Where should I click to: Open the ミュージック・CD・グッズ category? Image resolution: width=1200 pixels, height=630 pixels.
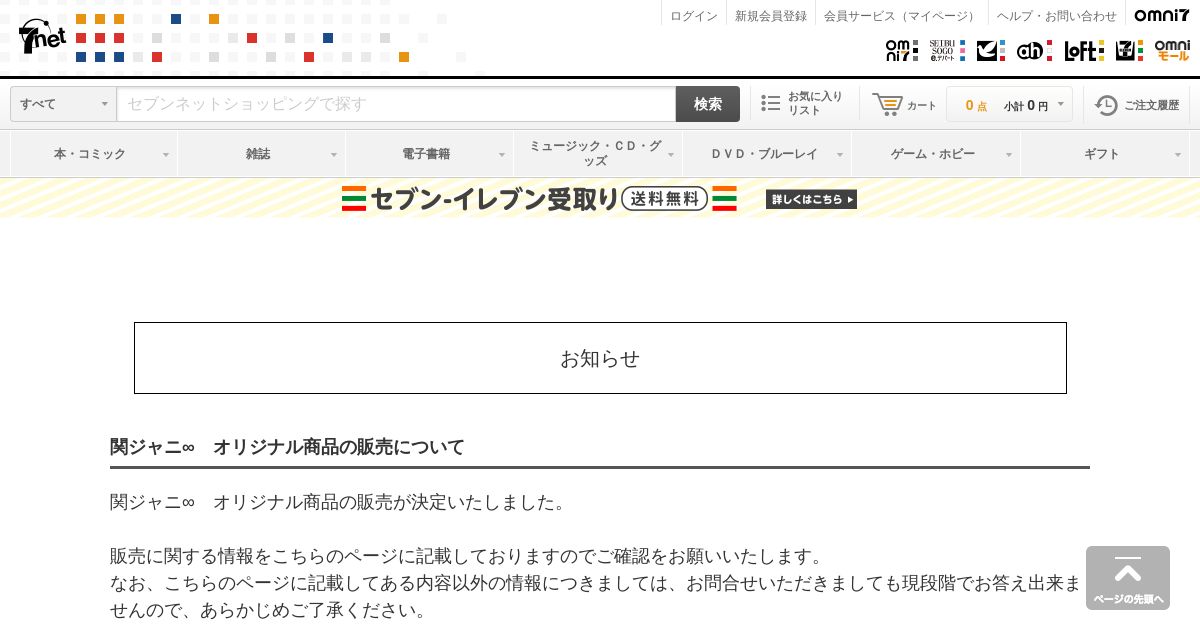point(595,153)
